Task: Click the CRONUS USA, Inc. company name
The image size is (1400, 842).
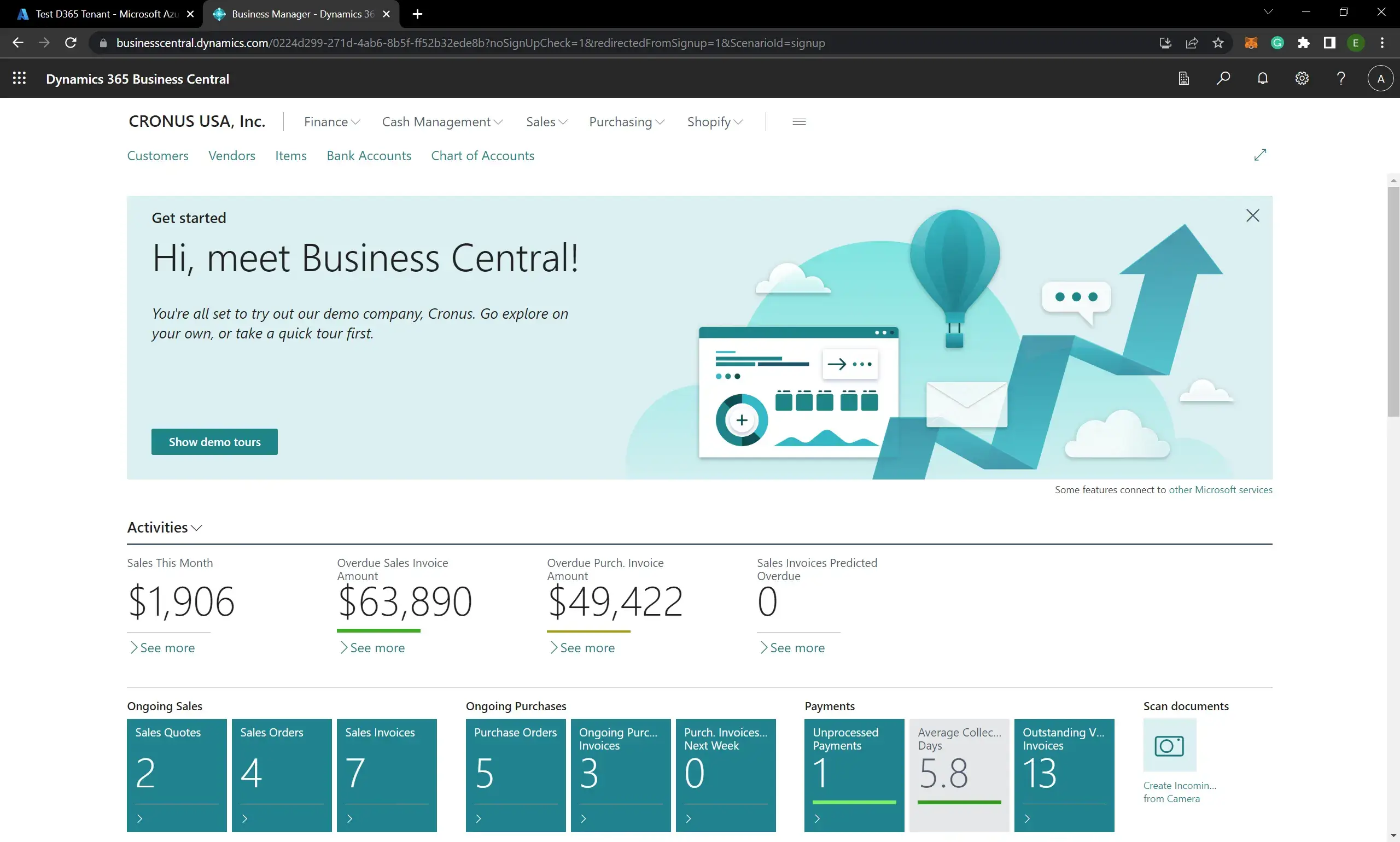Action: tap(197, 121)
